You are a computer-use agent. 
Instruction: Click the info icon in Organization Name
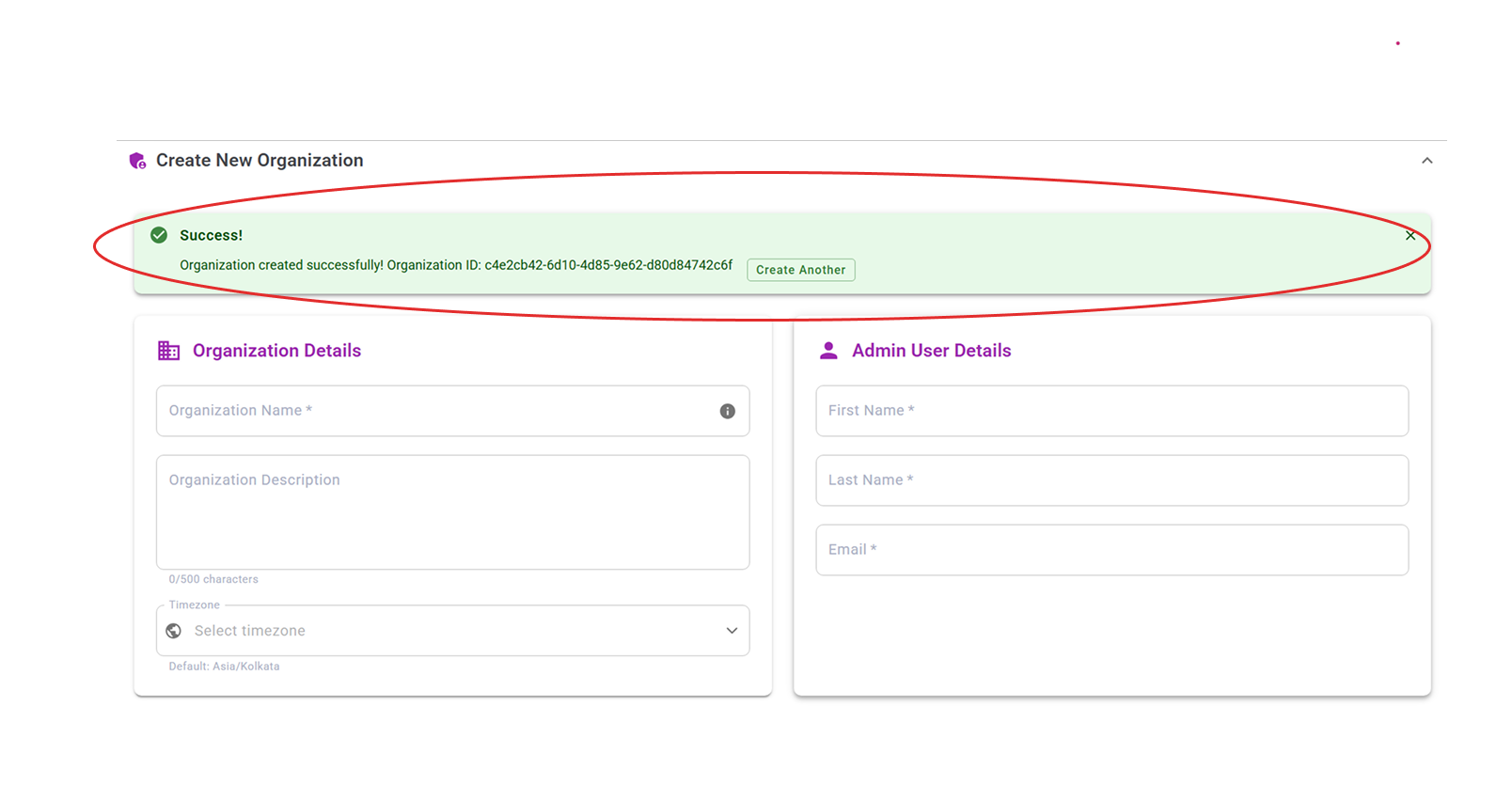point(727,411)
